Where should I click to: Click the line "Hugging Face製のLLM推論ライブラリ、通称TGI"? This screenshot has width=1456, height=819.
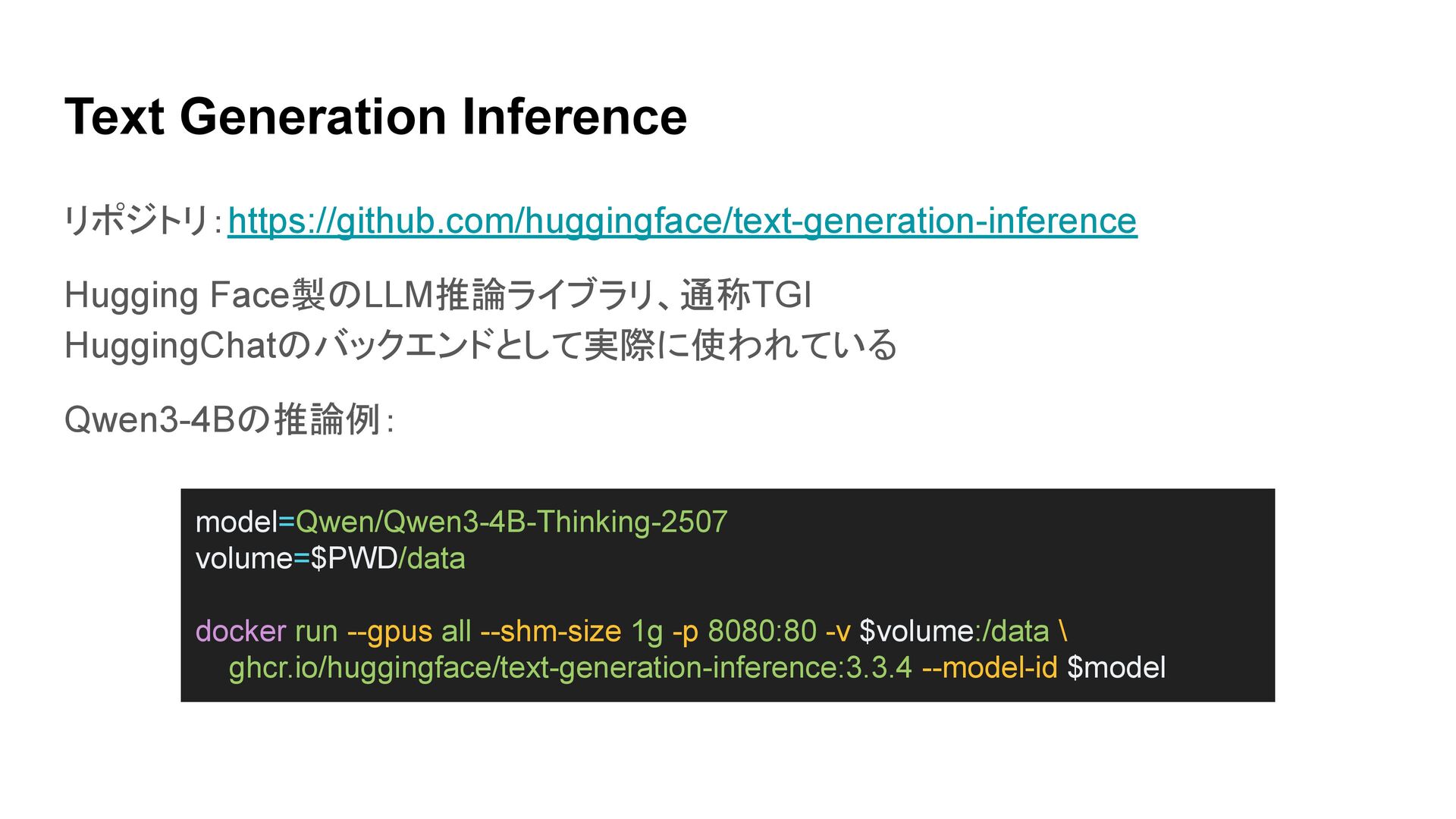pos(438,295)
